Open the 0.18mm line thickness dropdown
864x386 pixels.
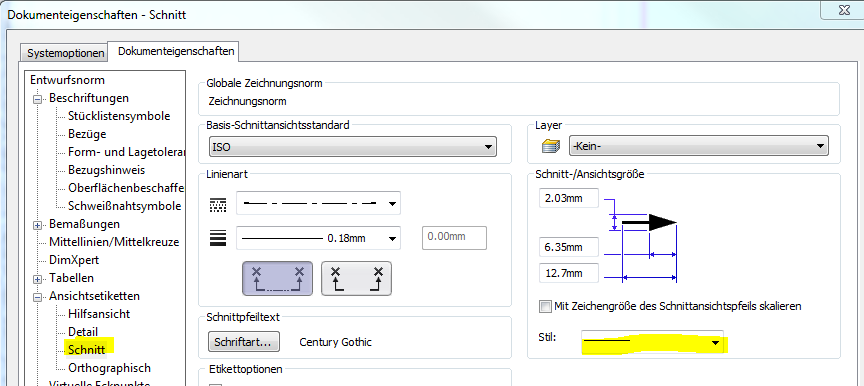pyautogui.click(x=318, y=238)
